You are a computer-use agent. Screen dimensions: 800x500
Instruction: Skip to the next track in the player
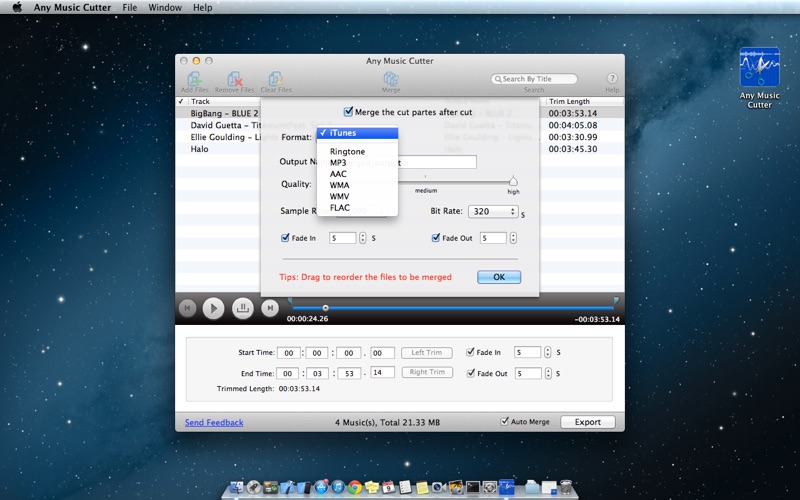[x=270, y=308]
